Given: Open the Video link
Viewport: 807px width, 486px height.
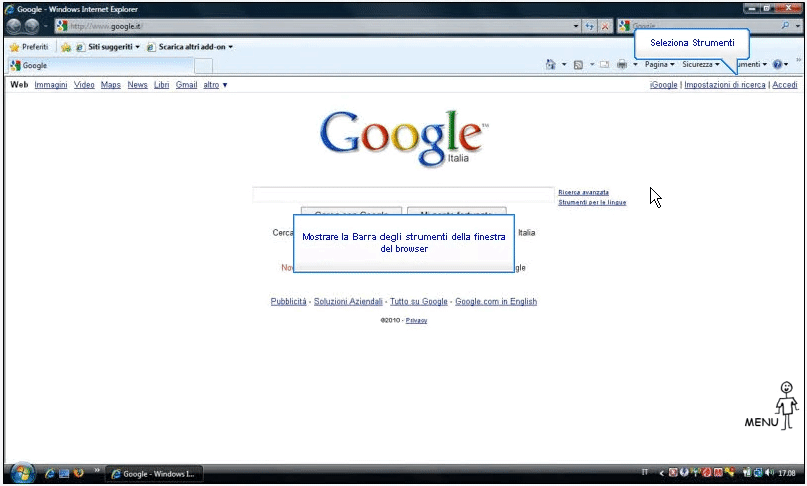Looking at the screenshot, I should [84, 84].
